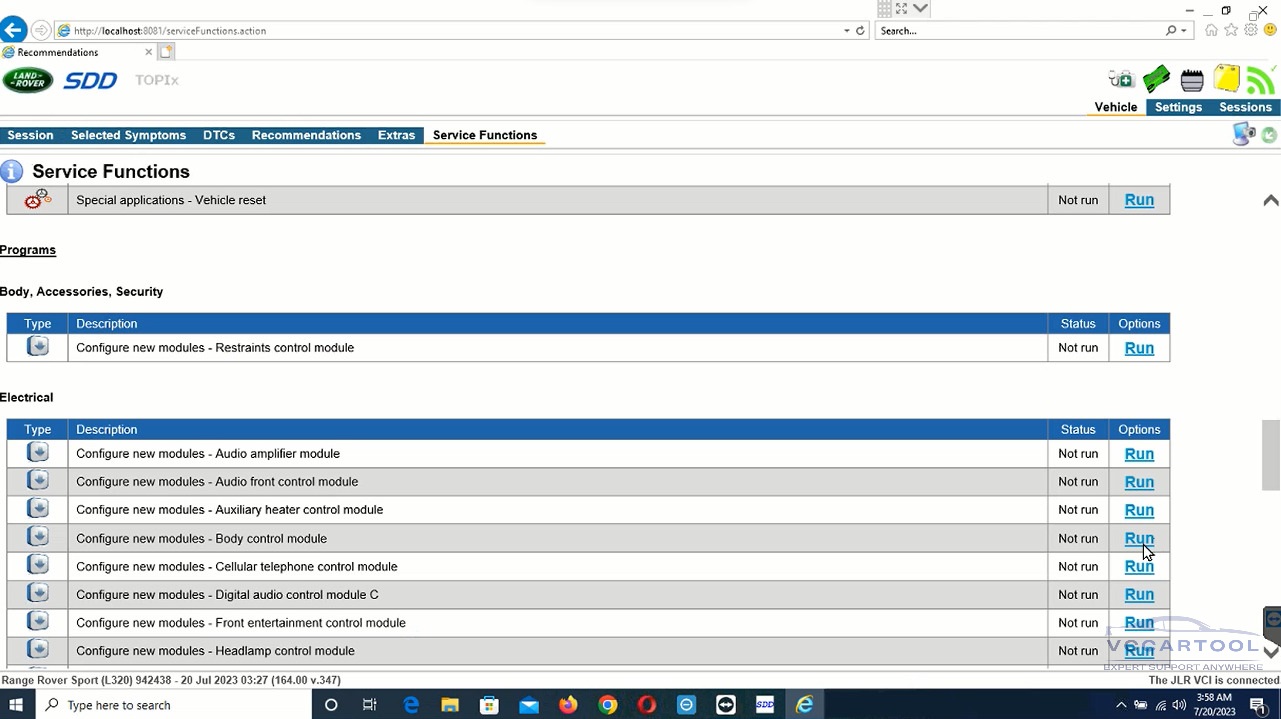Viewport: 1281px width, 719px height.
Task: Click the yellow battery status icon
Action: click(1226, 78)
